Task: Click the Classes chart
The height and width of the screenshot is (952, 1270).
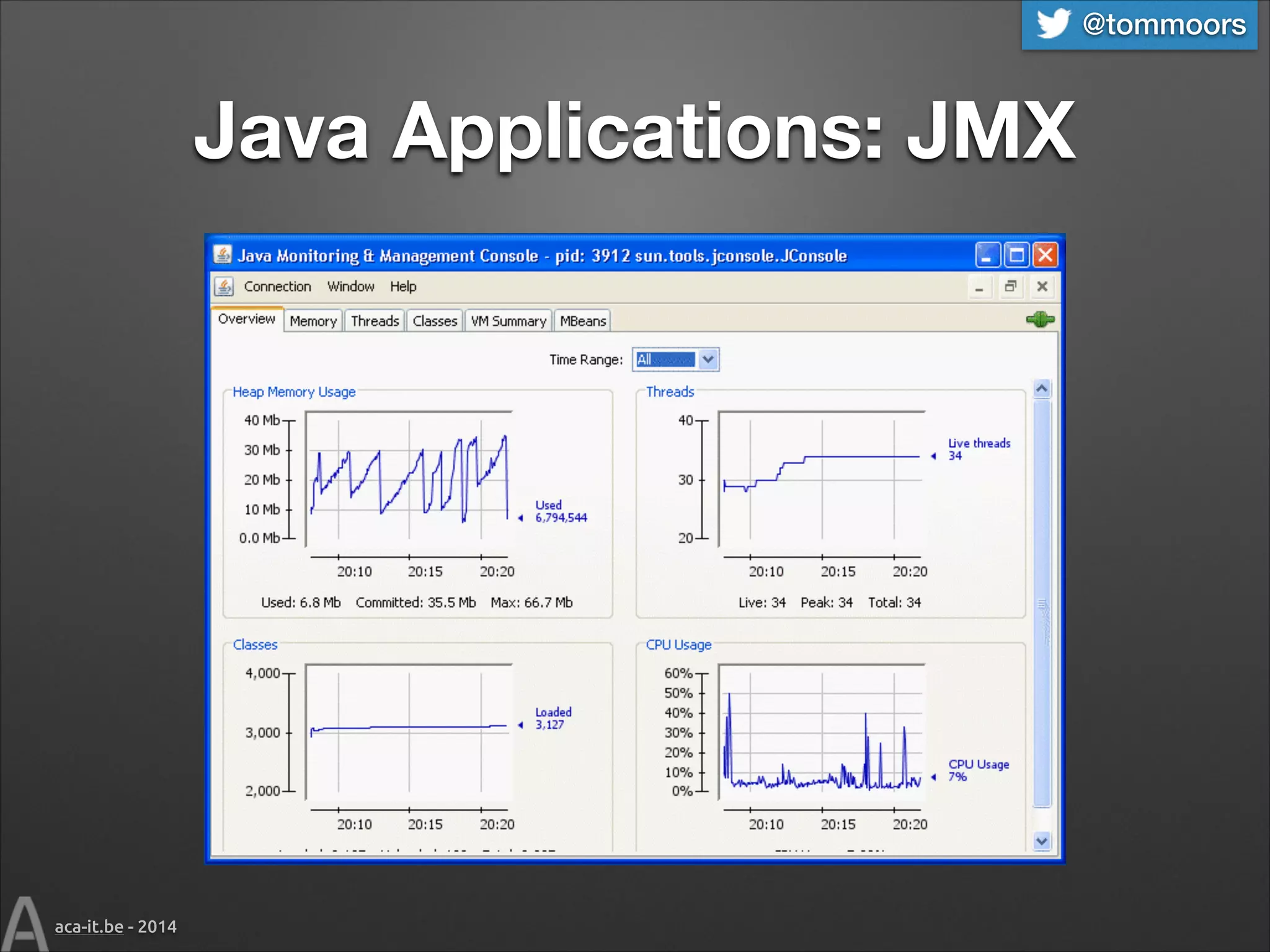Action: 409,731
